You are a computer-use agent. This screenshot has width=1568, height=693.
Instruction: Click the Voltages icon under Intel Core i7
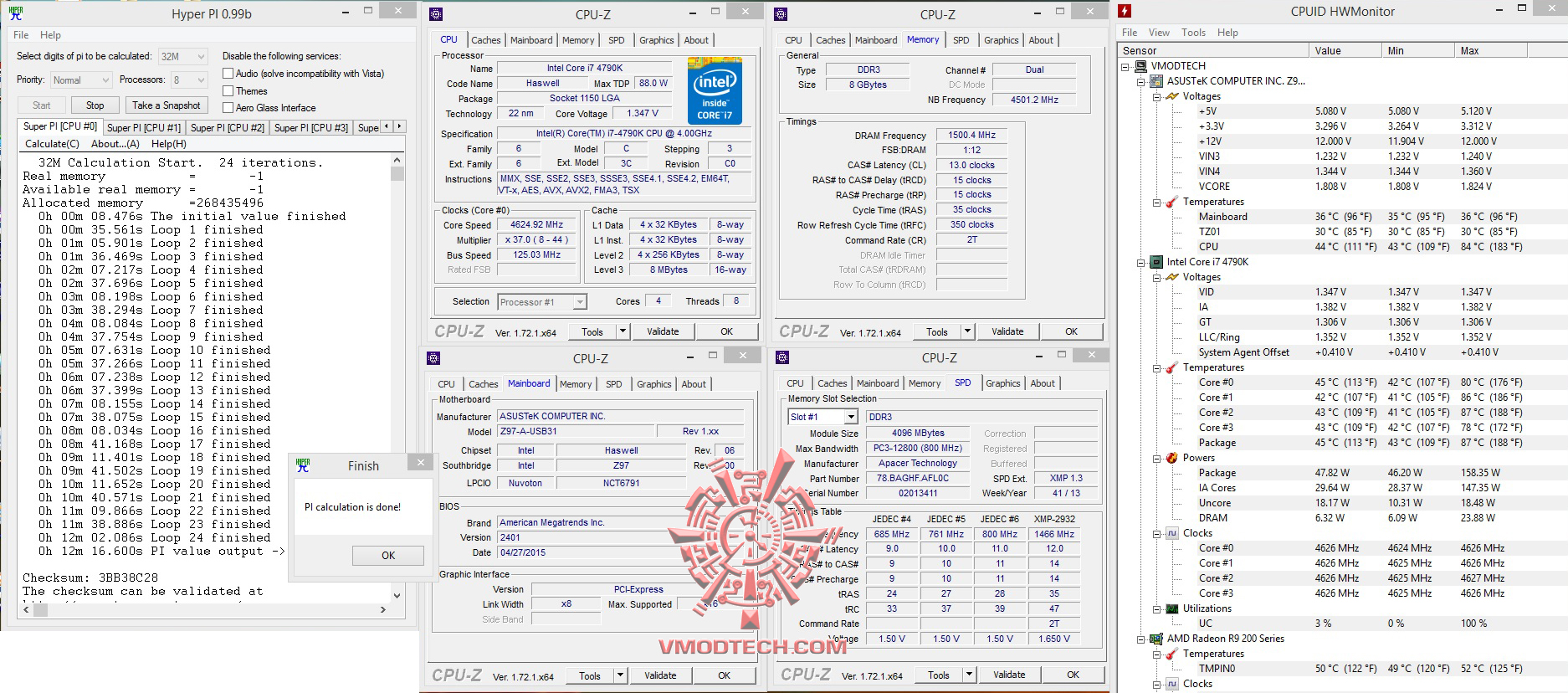tap(1171, 277)
